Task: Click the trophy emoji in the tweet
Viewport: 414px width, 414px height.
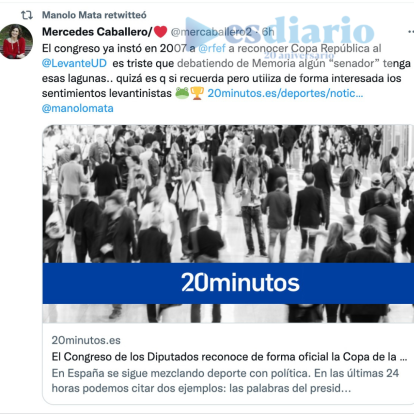Action: point(197,93)
